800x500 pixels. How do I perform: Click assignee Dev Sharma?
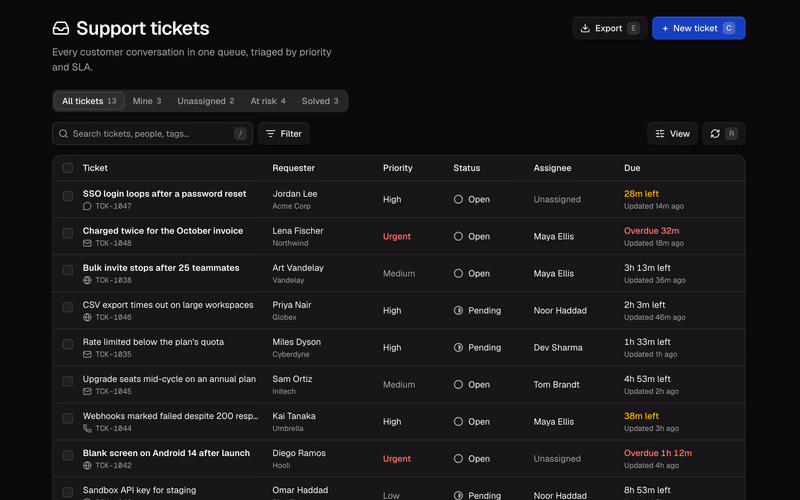[558, 347]
